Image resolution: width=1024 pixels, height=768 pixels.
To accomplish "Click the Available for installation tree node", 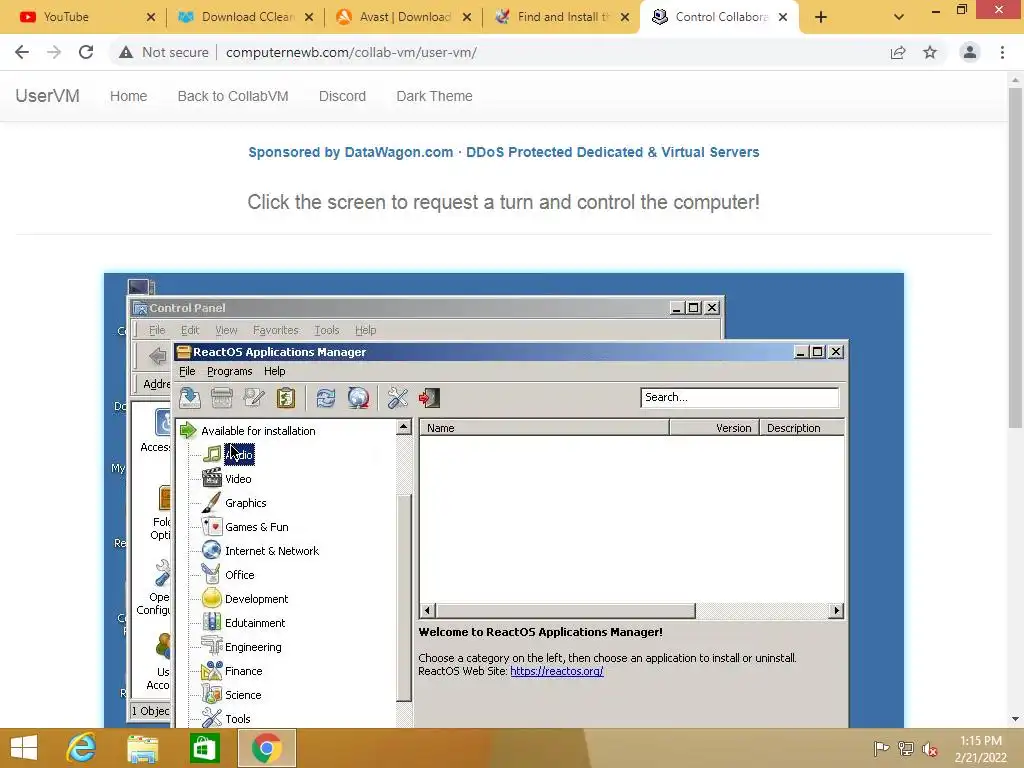I will [x=258, y=431].
